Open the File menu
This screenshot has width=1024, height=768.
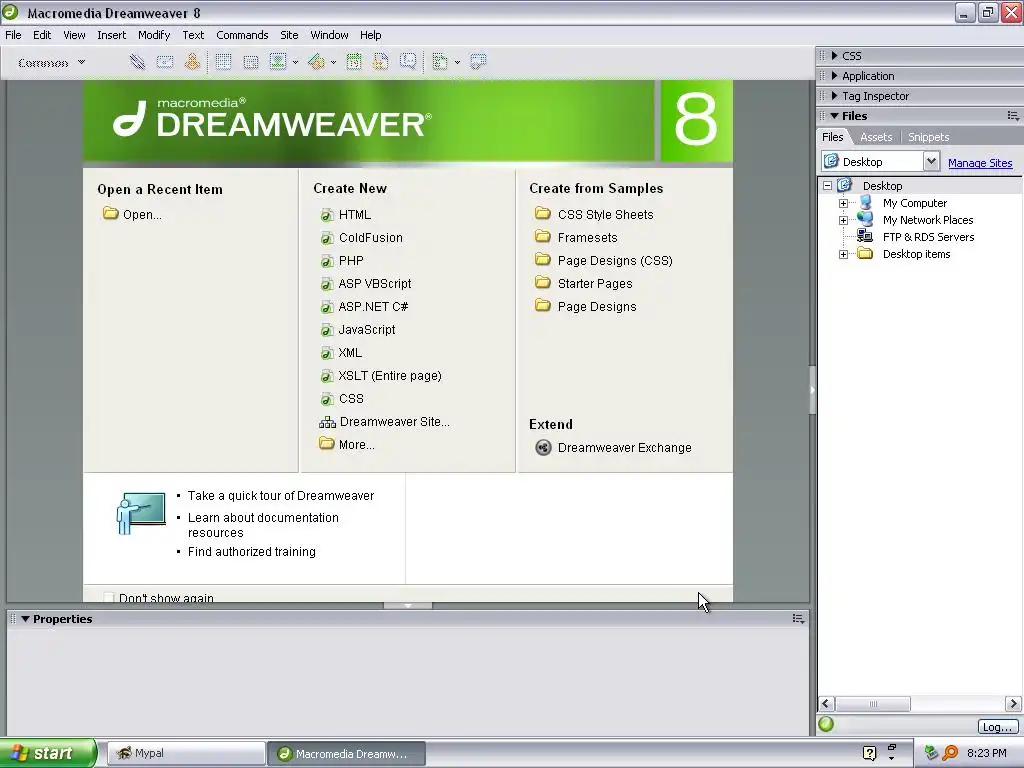13,35
